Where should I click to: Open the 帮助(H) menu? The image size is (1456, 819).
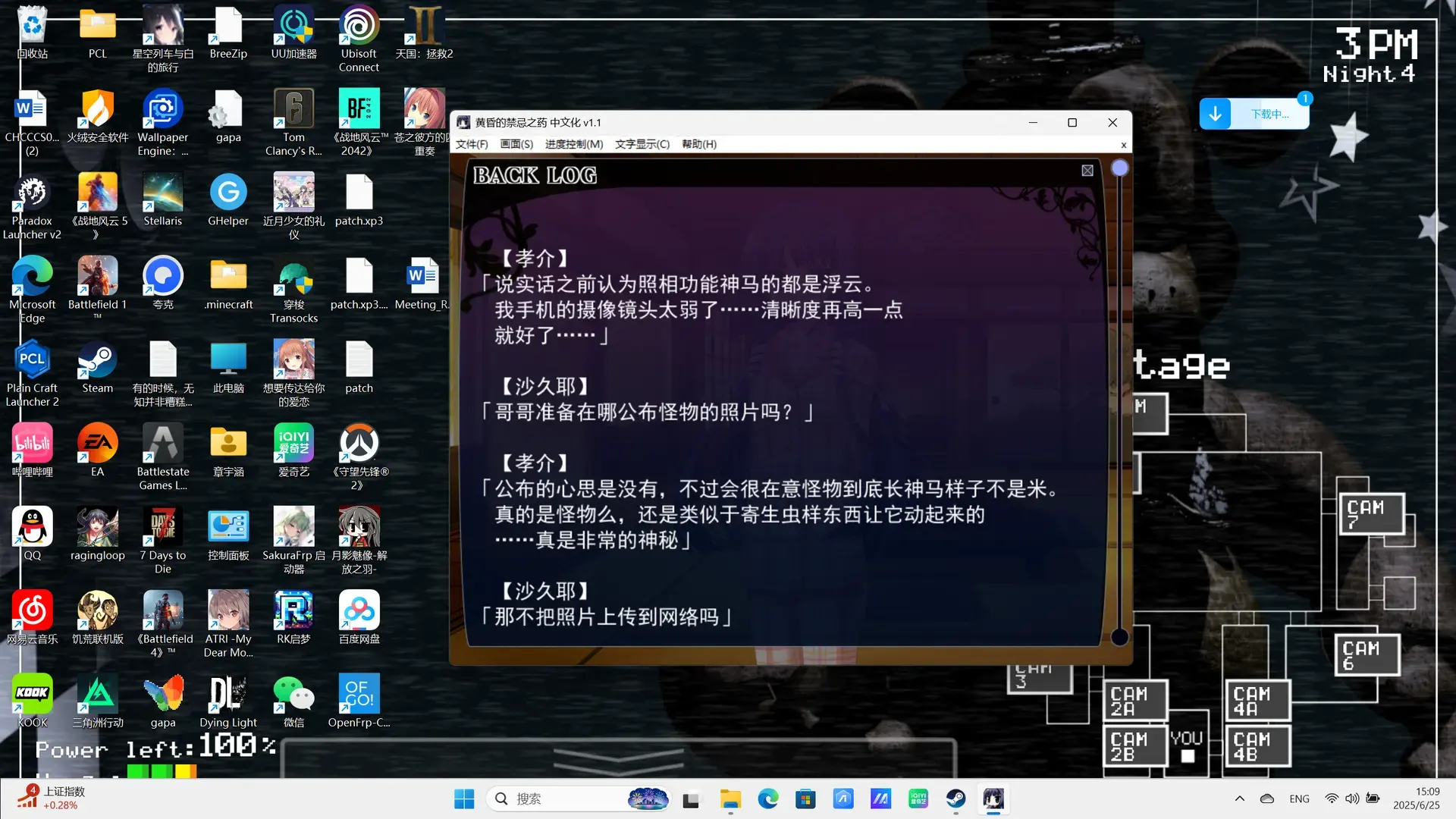pos(699,144)
